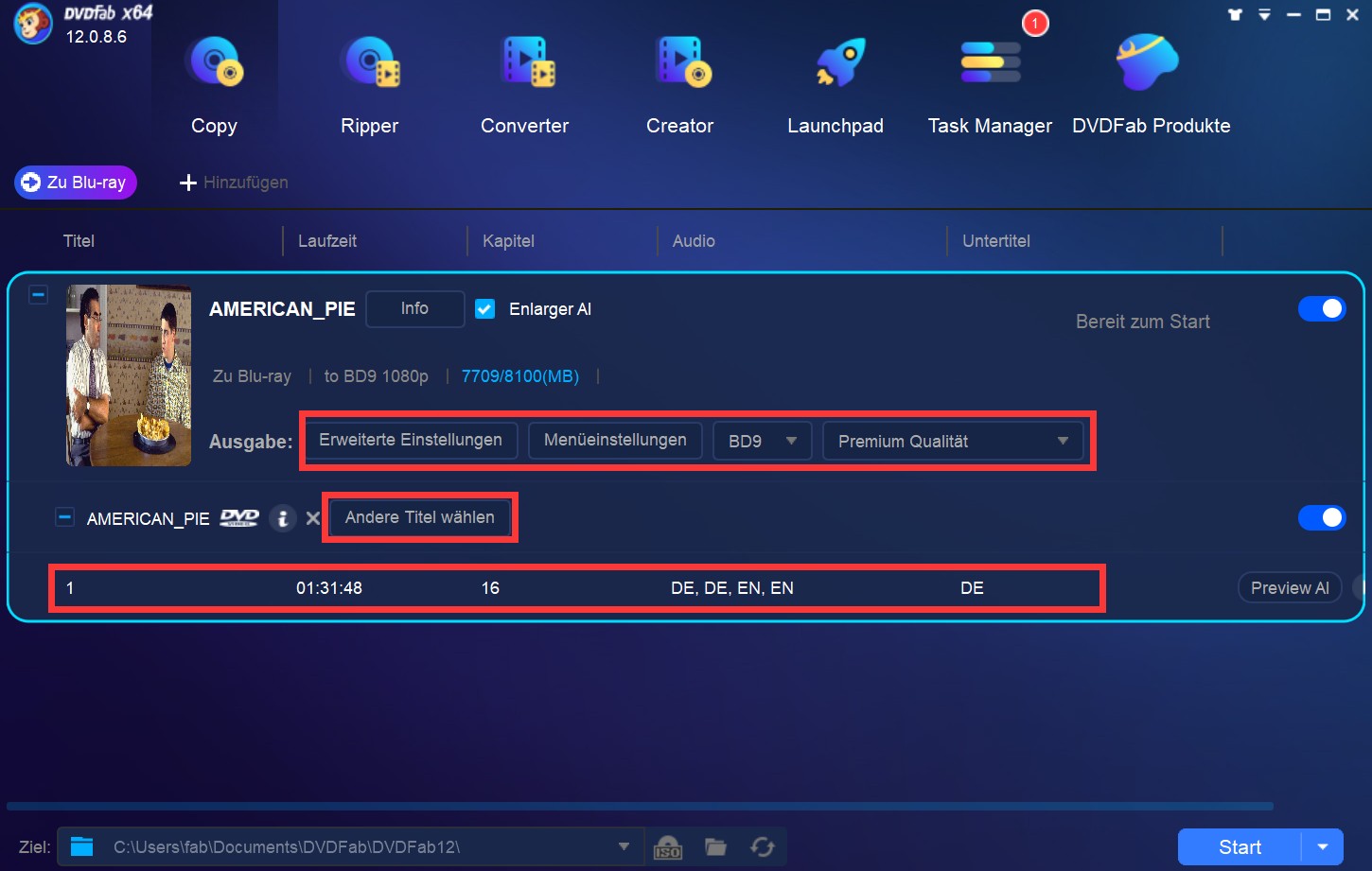The image size is (1372, 871).
Task: Select the chapter count 16
Action: [490, 588]
